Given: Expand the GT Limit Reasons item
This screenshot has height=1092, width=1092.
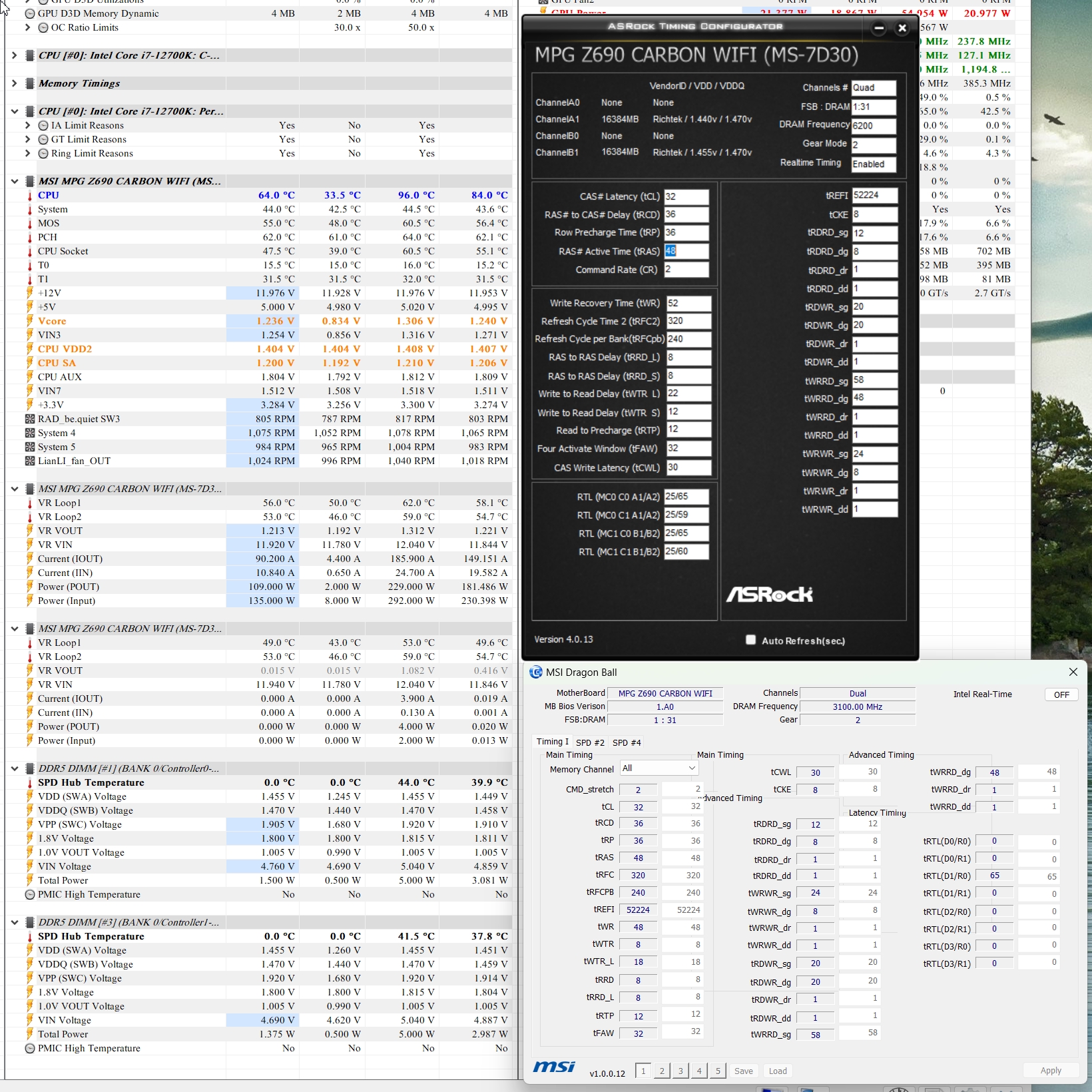Looking at the screenshot, I should pos(27,139).
